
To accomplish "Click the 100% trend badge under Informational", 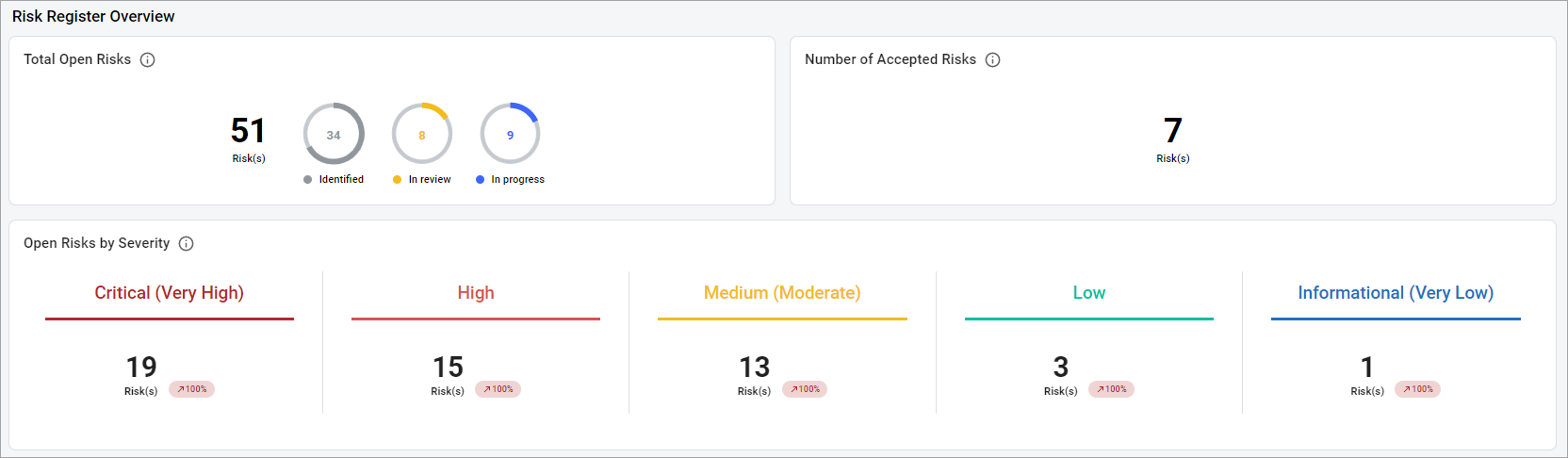I will pyautogui.click(x=1418, y=389).
